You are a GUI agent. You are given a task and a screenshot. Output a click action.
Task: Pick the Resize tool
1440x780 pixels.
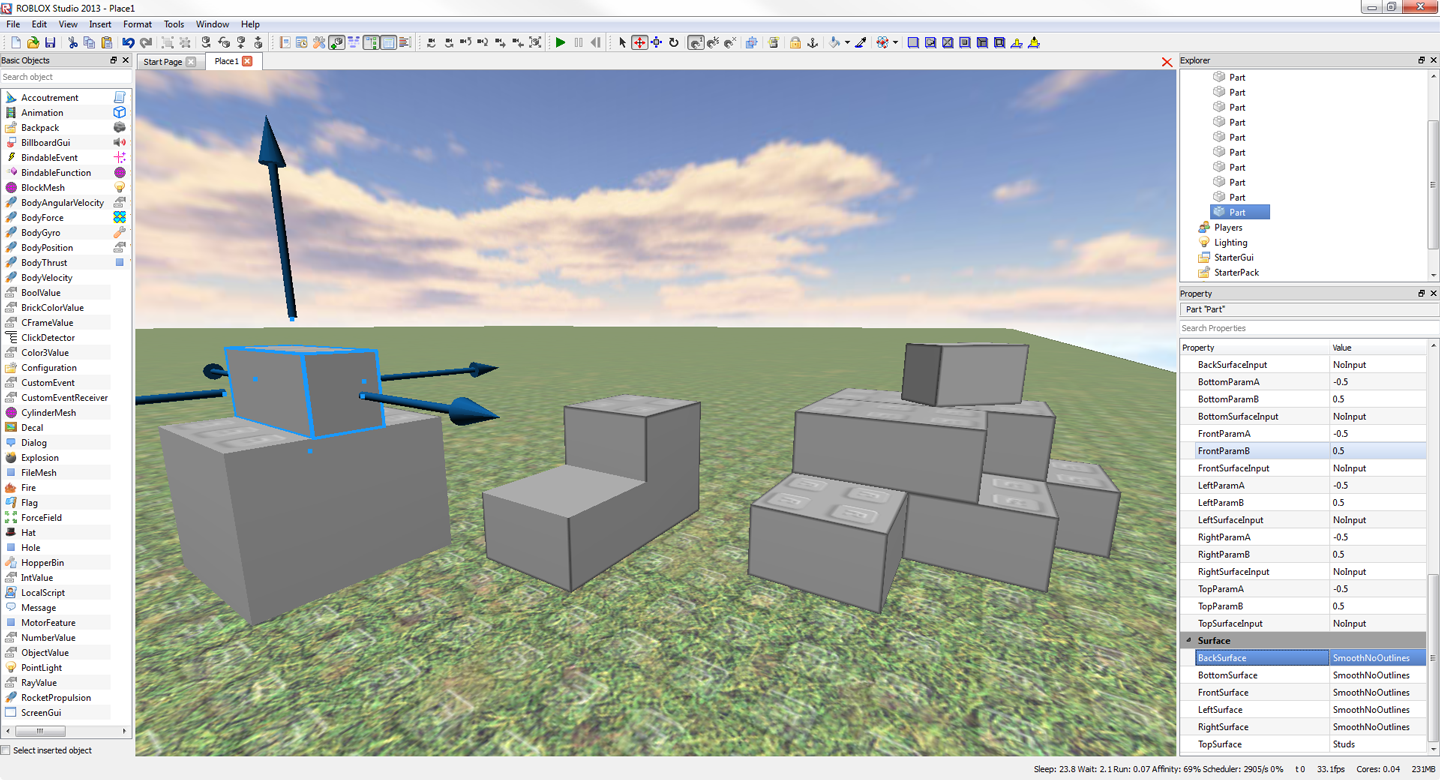[x=656, y=43]
